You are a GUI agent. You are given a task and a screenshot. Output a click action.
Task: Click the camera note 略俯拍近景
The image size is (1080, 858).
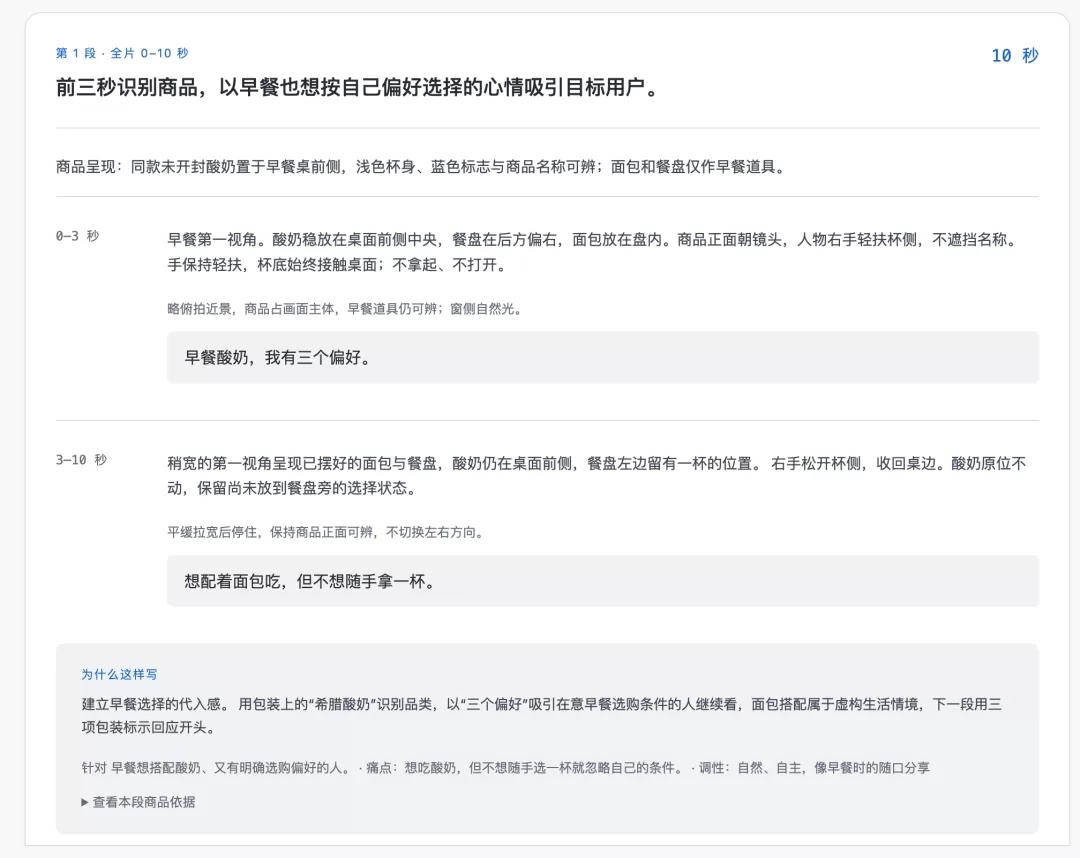(x=345, y=308)
